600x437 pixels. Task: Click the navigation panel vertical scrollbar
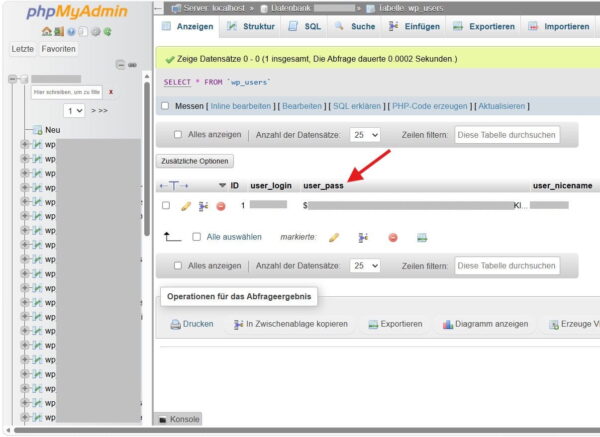pos(147,159)
